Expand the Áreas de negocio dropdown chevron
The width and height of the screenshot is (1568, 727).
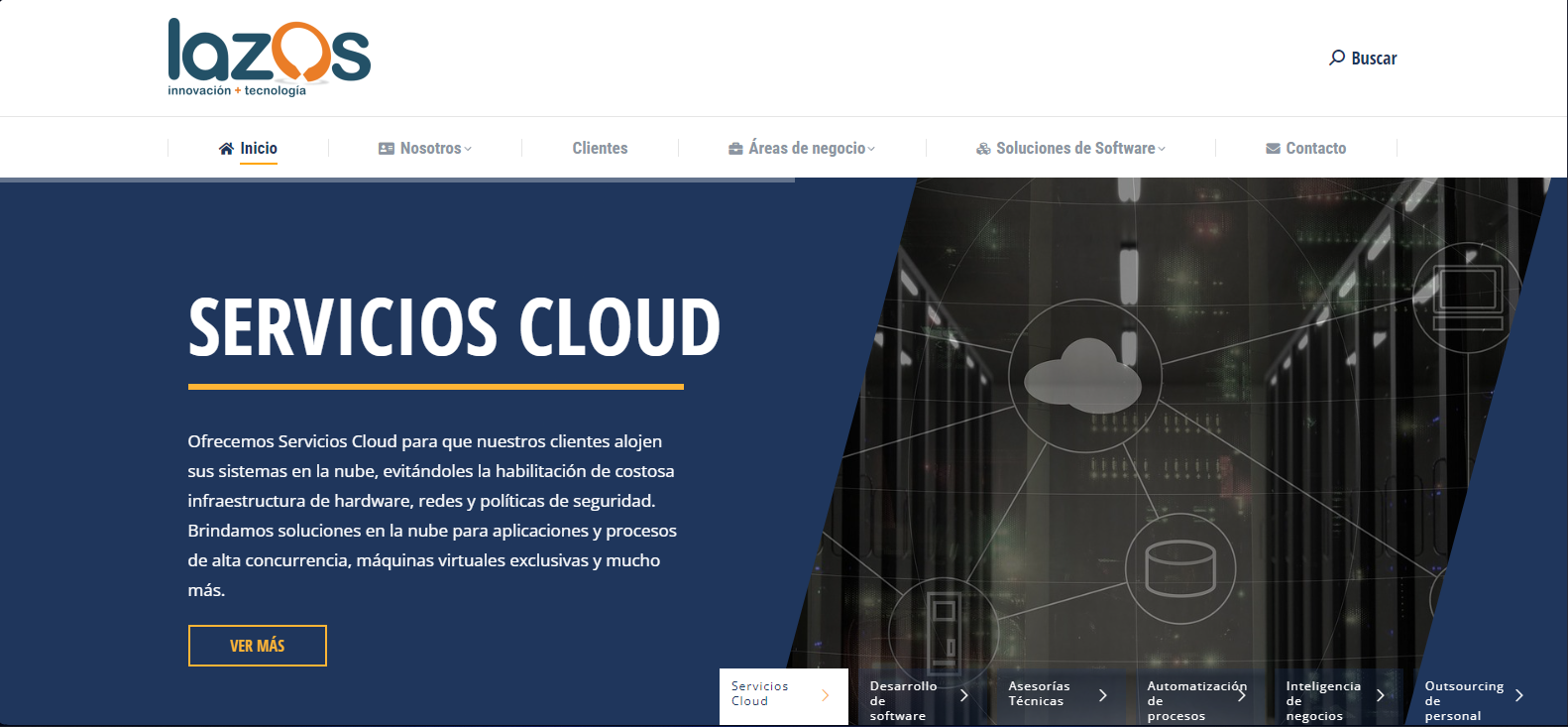871,149
